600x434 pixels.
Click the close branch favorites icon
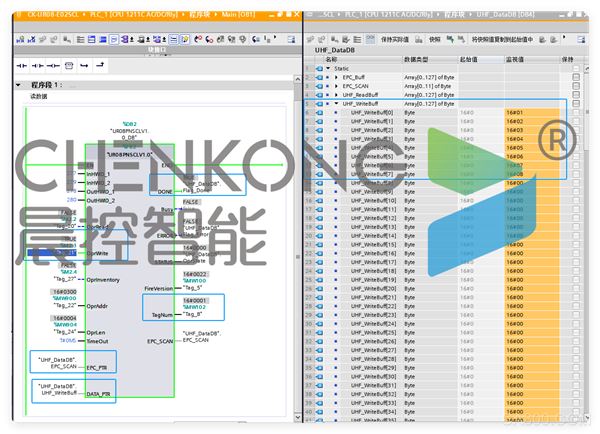(x=100, y=65)
